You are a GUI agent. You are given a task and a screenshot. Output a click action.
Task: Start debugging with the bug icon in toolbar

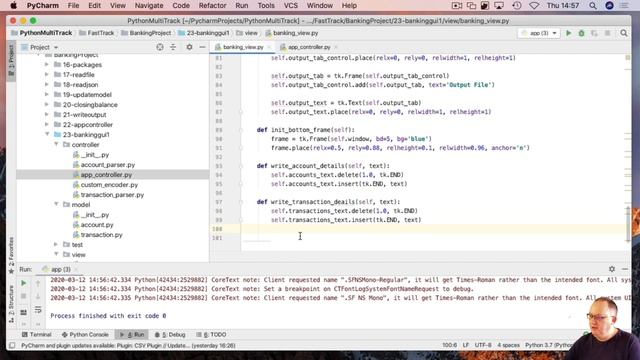point(581,33)
